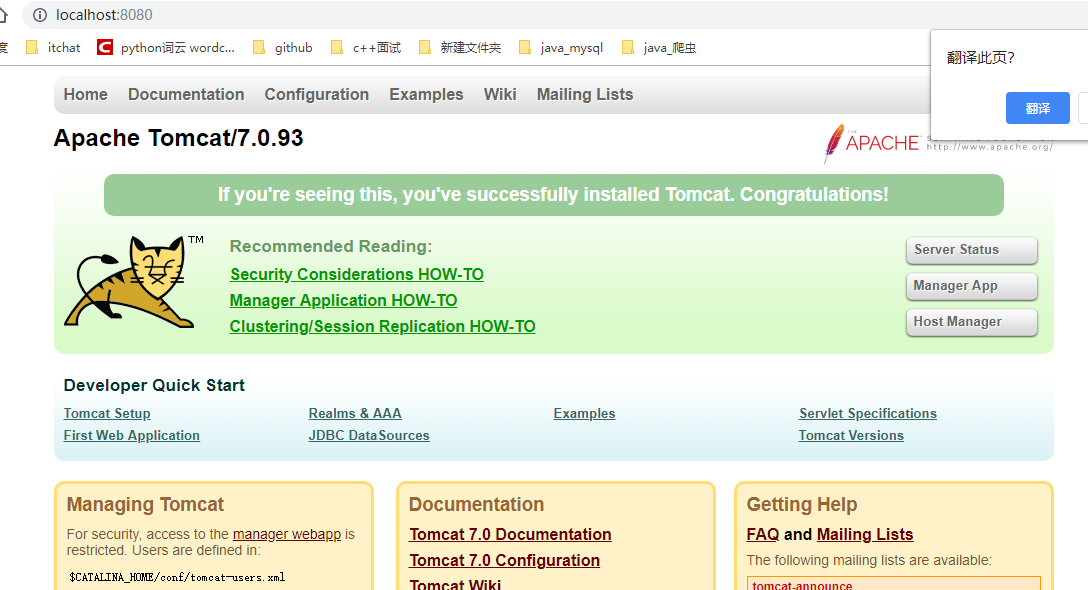Viewport: 1088px width, 590px height.
Task: Click the $CATALINA_HOME/conf/tomcat-users.xml path text
Action: tap(177, 577)
